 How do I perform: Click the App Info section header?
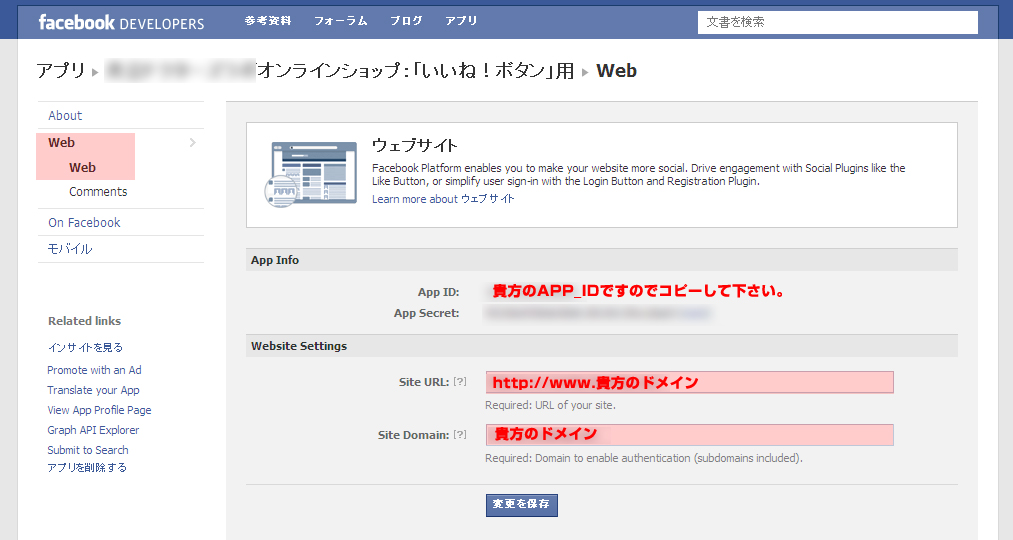click(601, 260)
